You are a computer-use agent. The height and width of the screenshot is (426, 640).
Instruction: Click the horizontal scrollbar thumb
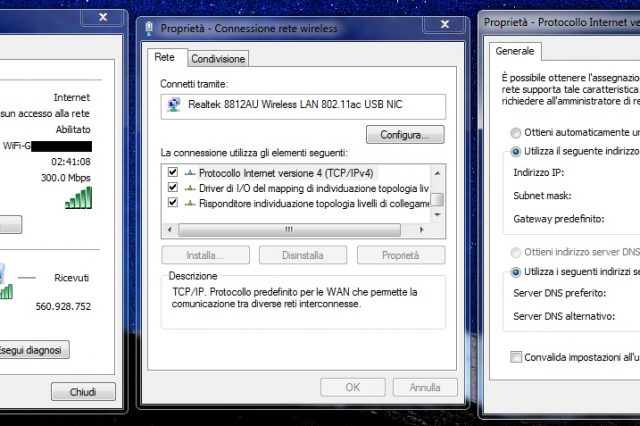(289, 230)
